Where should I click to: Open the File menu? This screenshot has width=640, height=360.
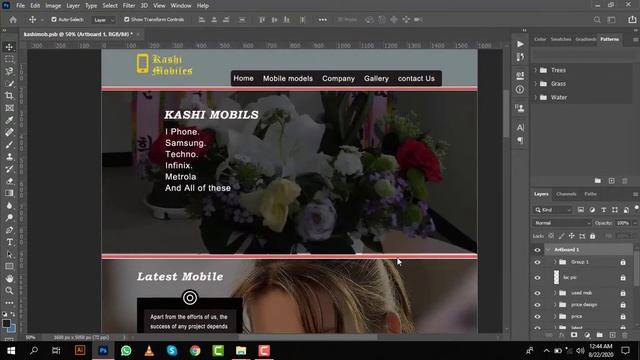pos(20,6)
